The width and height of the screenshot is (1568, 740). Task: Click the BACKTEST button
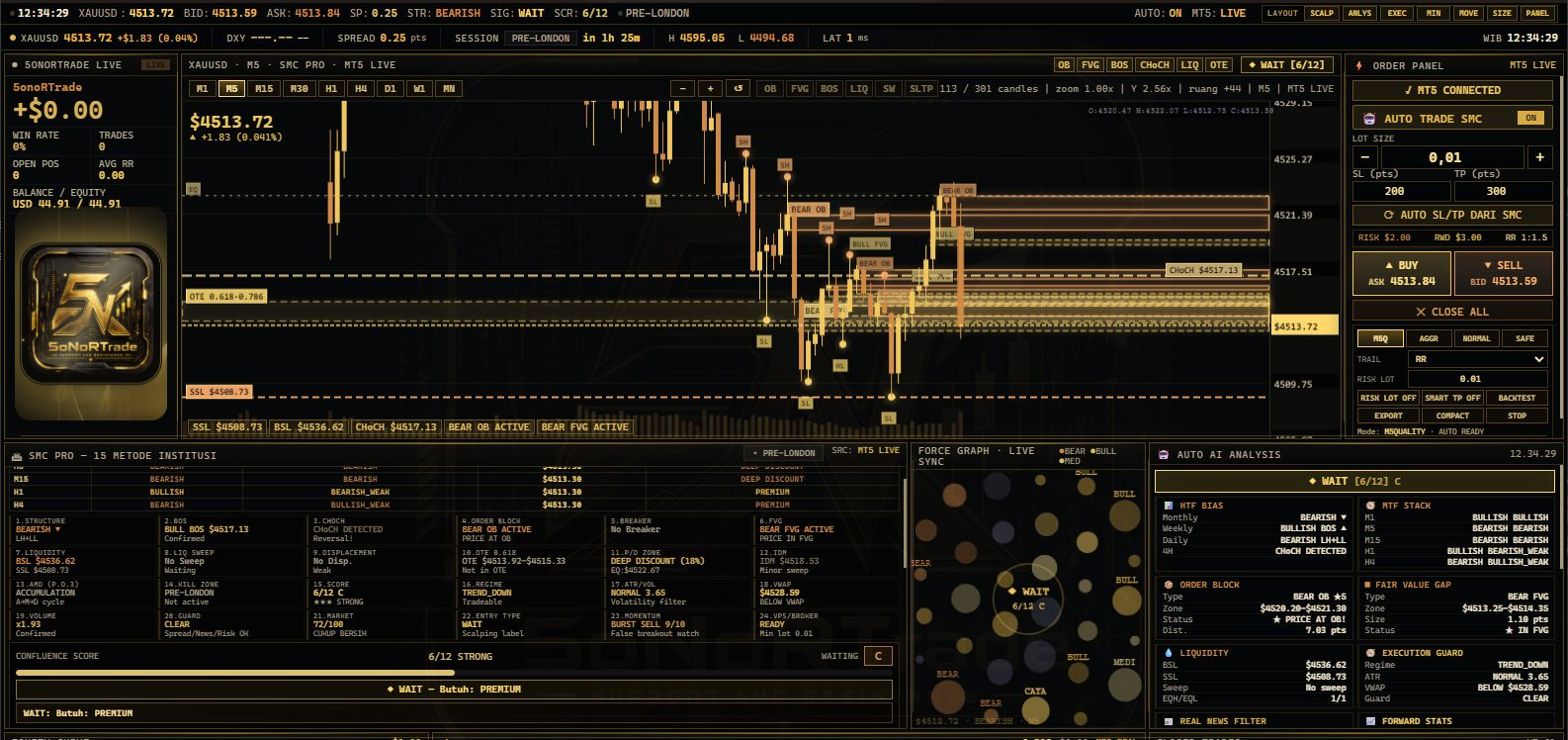tap(1517, 398)
